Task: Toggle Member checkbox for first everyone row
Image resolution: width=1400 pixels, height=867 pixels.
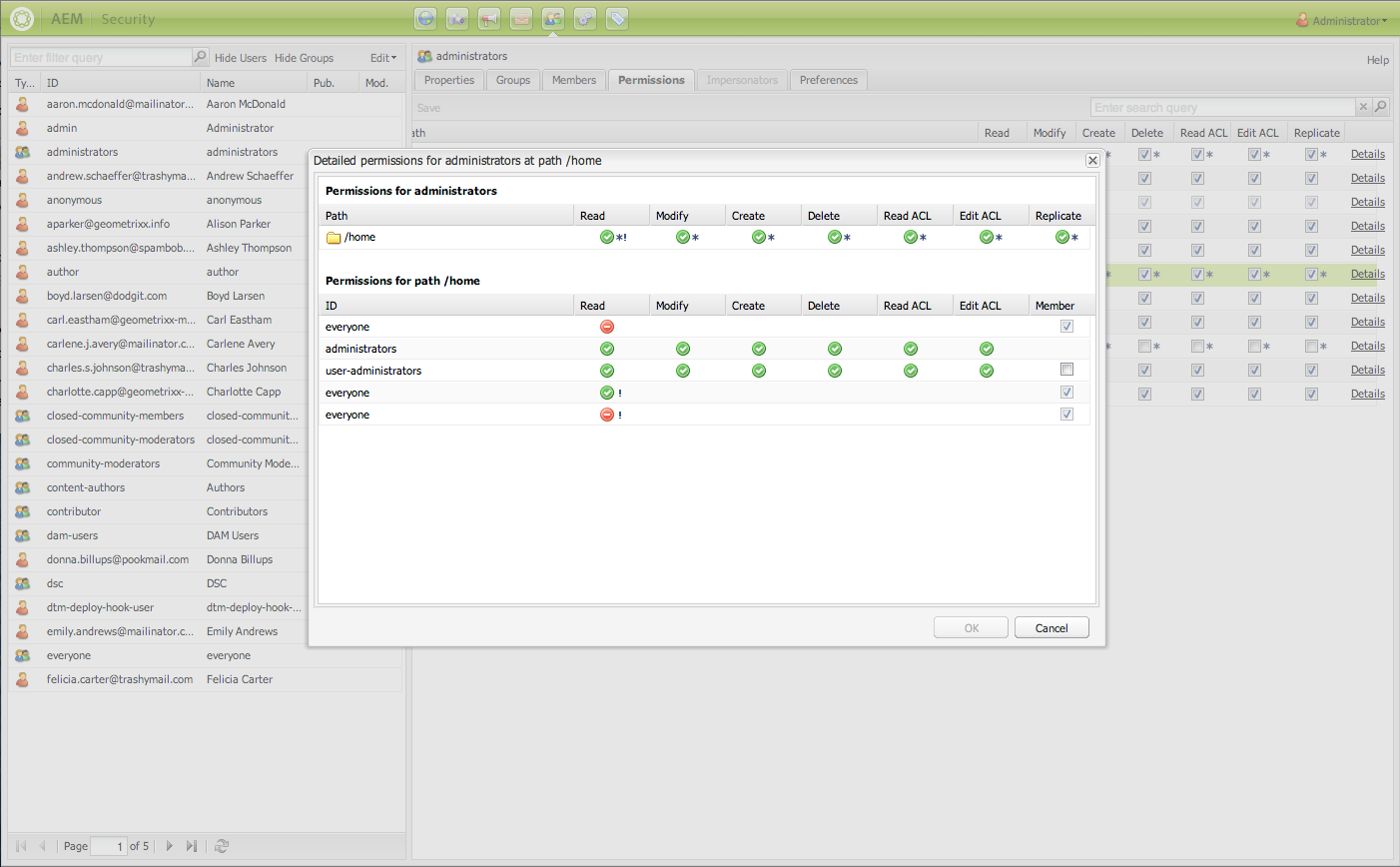Action: coord(1066,326)
